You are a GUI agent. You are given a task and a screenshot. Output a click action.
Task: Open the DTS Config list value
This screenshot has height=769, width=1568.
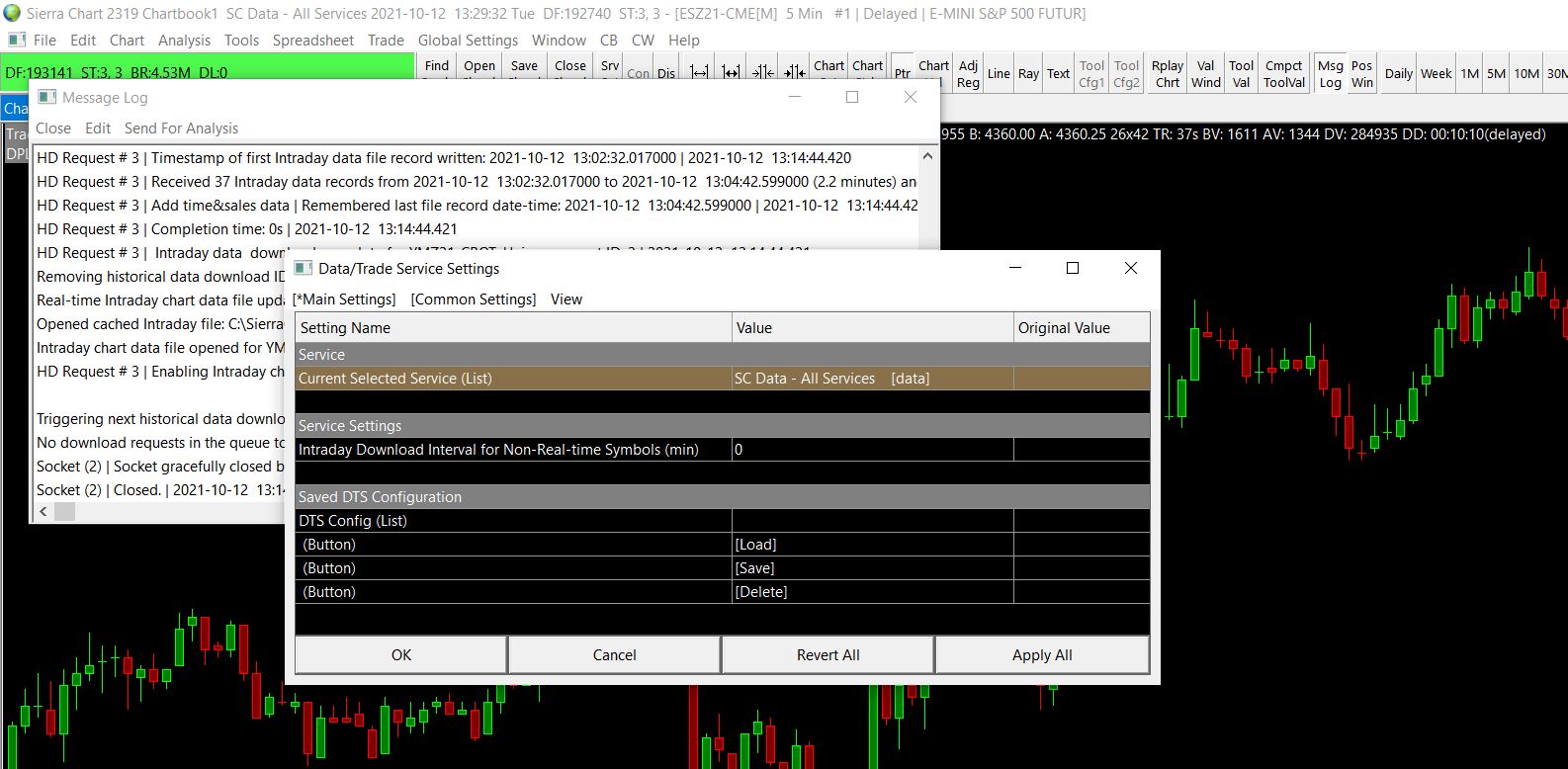(x=872, y=521)
